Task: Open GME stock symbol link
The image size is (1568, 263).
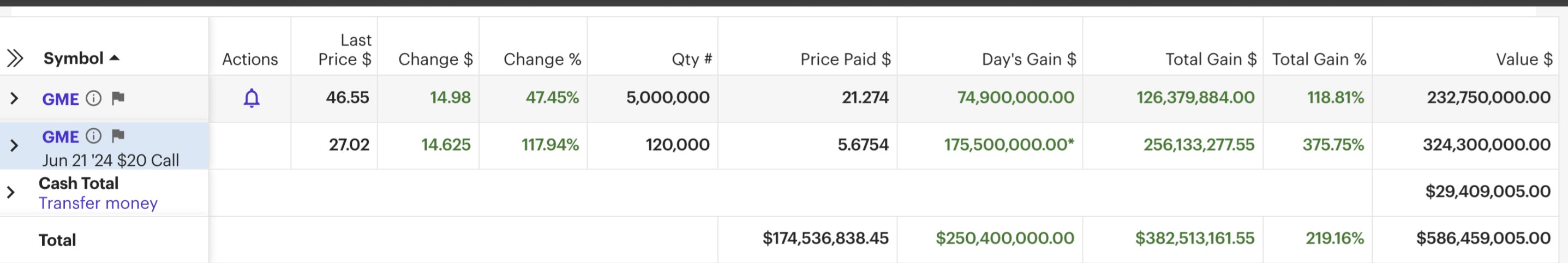Action: (x=60, y=99)
